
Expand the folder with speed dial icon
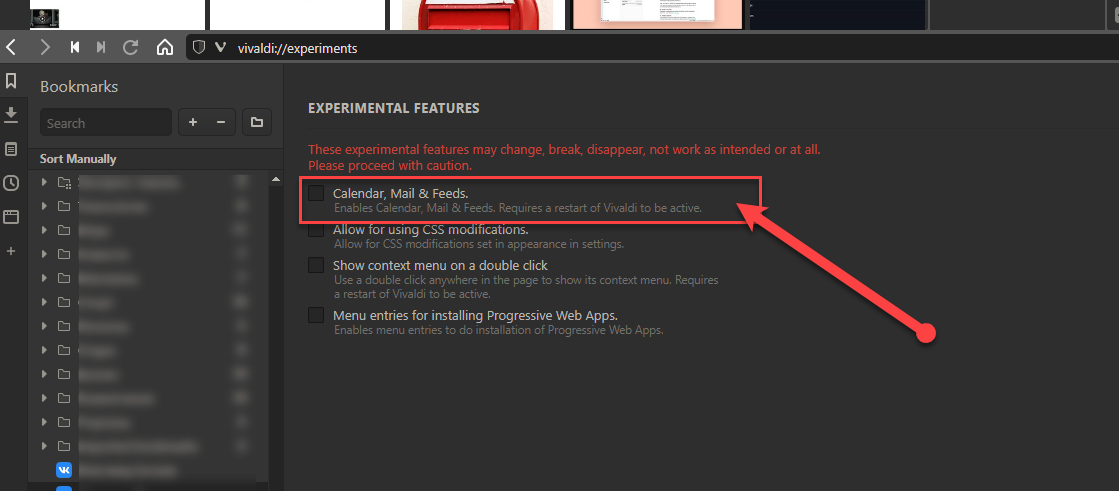point(44,183)
